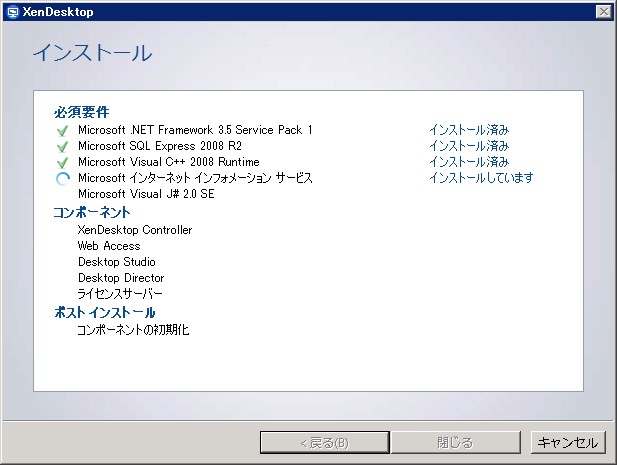Click the green checkmark beside .NET Framework 3.5
This screenshot has height=465, width=617.
pyautogui.click(x=63, y=130)
